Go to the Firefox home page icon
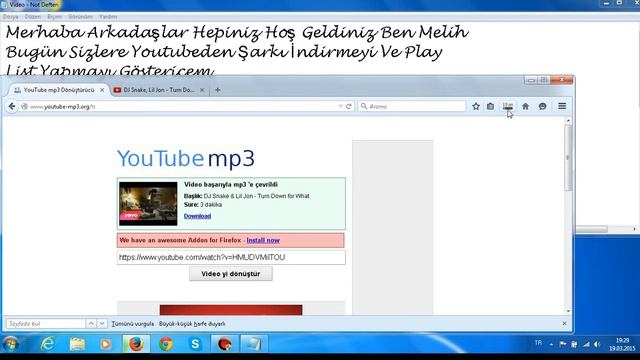Screen dimensions: 640x360 525,107
